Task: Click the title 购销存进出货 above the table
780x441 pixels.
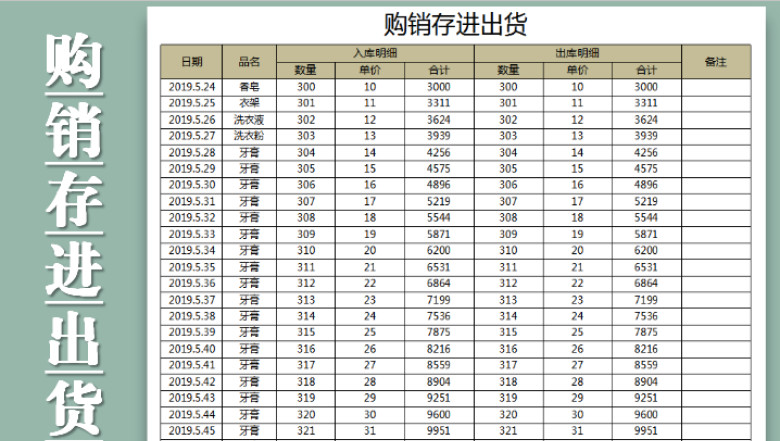Action: [455, 24]
